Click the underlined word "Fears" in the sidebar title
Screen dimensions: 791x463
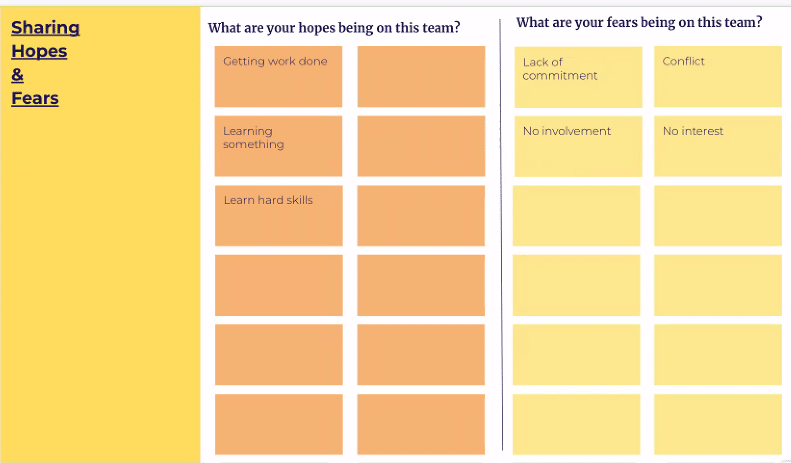[x=35, y=98]
